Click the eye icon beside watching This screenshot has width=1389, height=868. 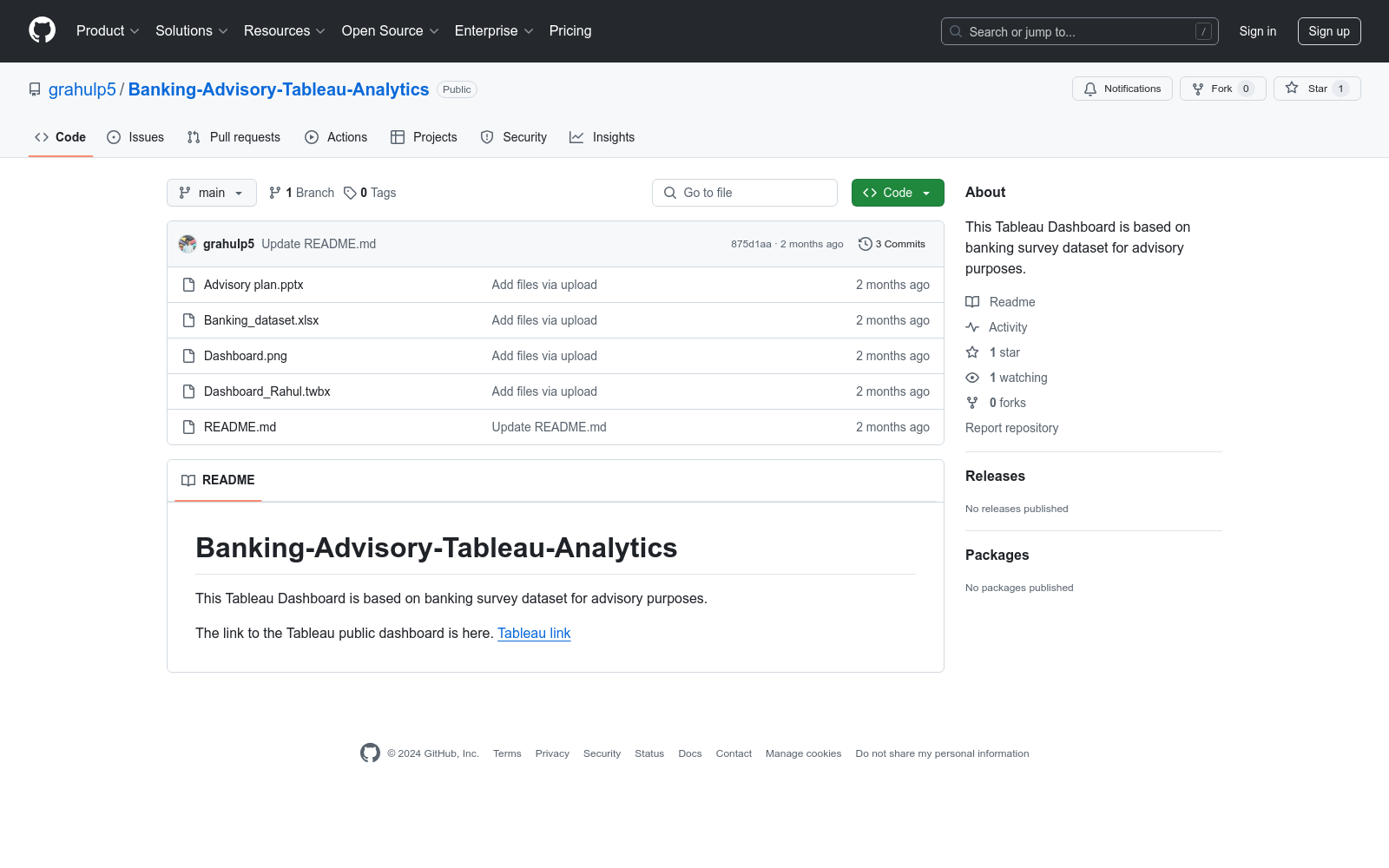pos(972,378)
